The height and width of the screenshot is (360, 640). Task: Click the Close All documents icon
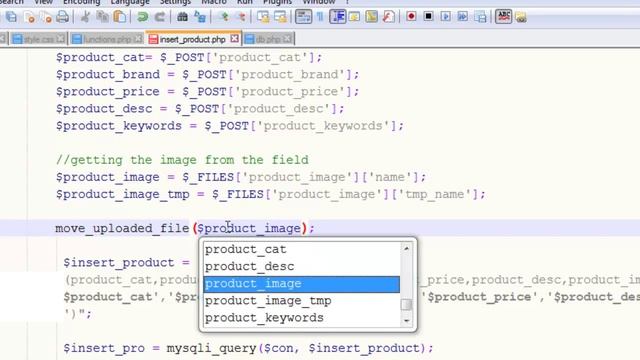[46, 17]
